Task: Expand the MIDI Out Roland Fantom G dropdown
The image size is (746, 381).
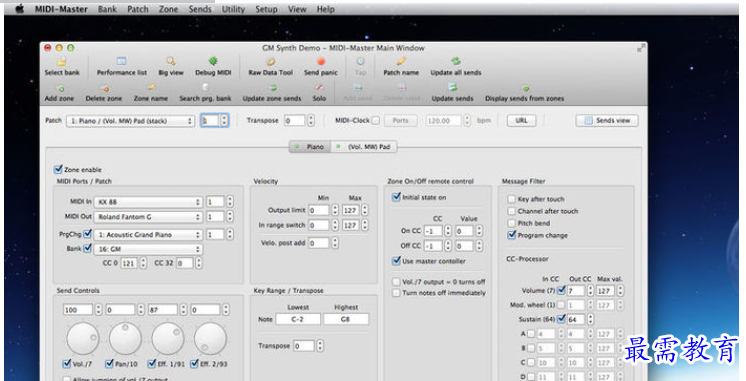Action: 148,216
